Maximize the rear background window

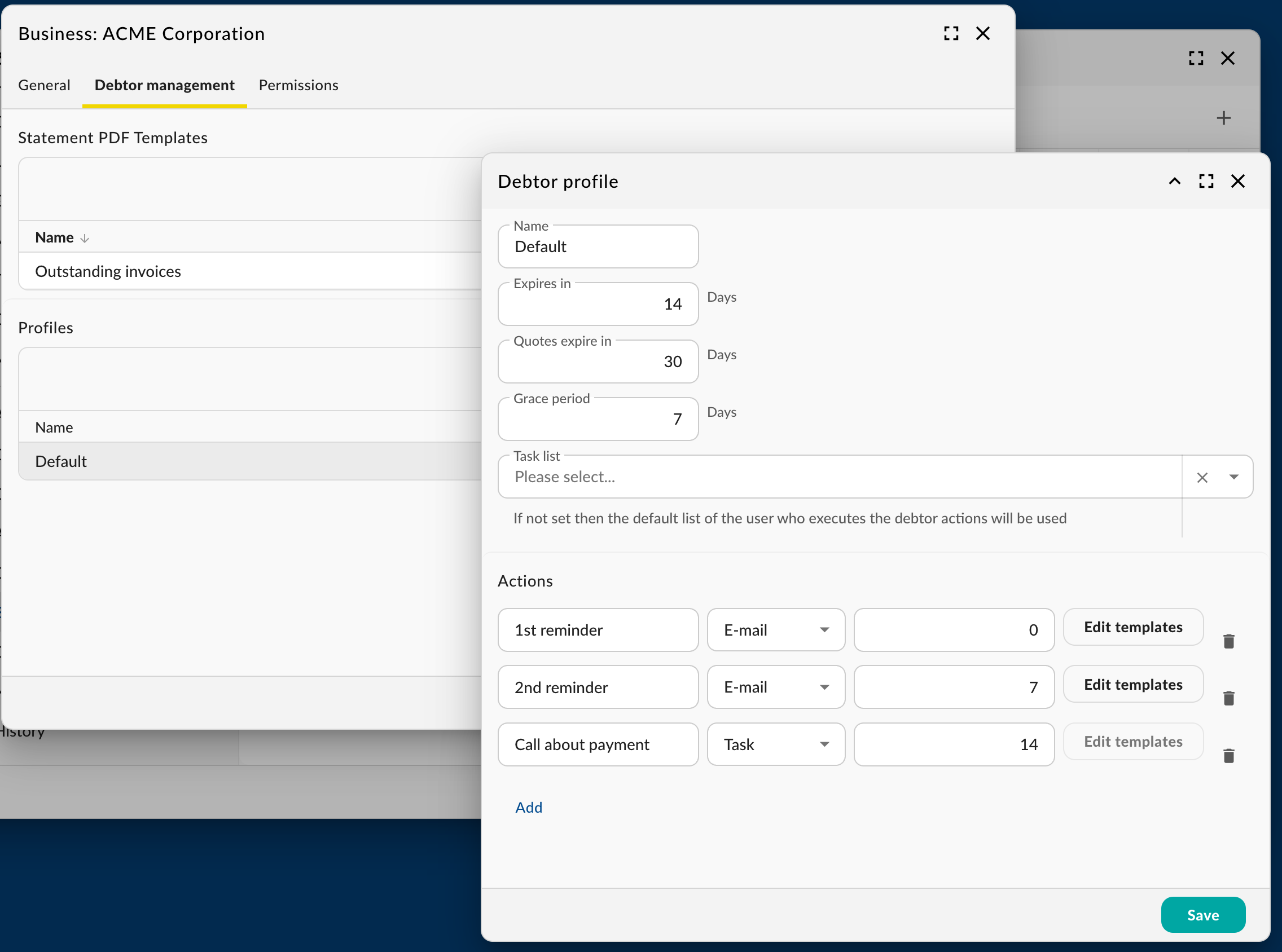click(x=1196, y=58)
